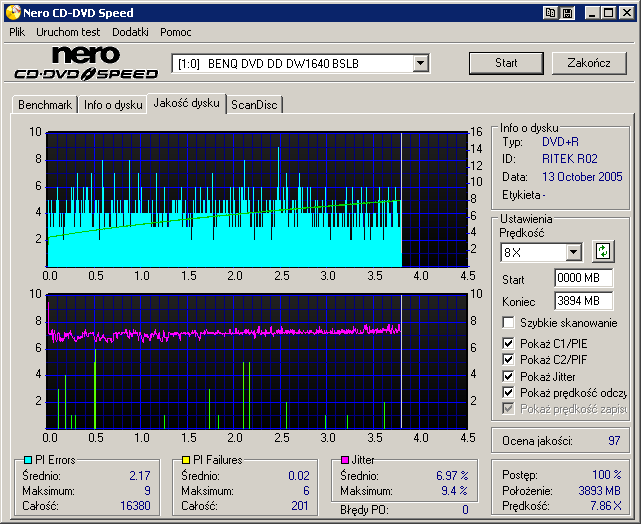Click the PI Errors Maksimum value 9
This screenshot has width=641, height=524.
[148, 490]
